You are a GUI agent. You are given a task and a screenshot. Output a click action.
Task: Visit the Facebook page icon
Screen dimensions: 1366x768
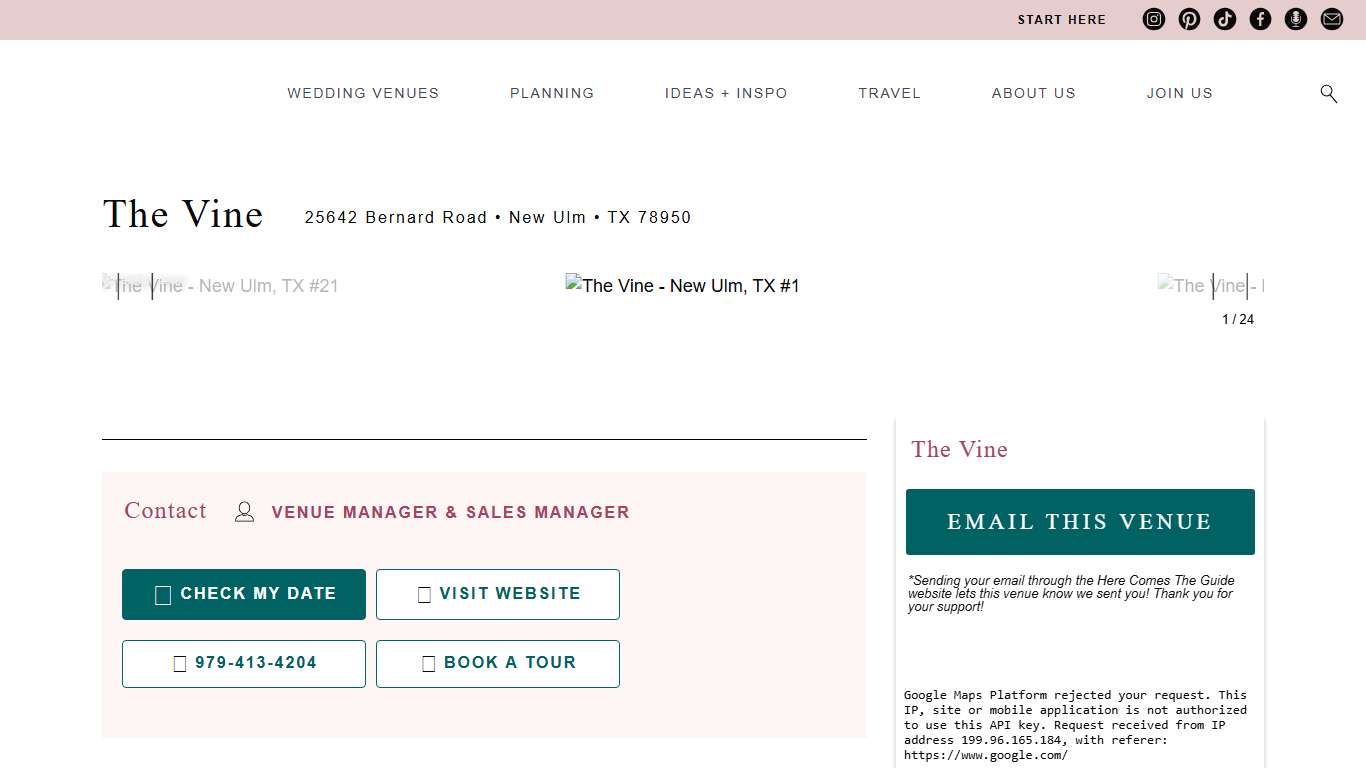coord(1260,19)
